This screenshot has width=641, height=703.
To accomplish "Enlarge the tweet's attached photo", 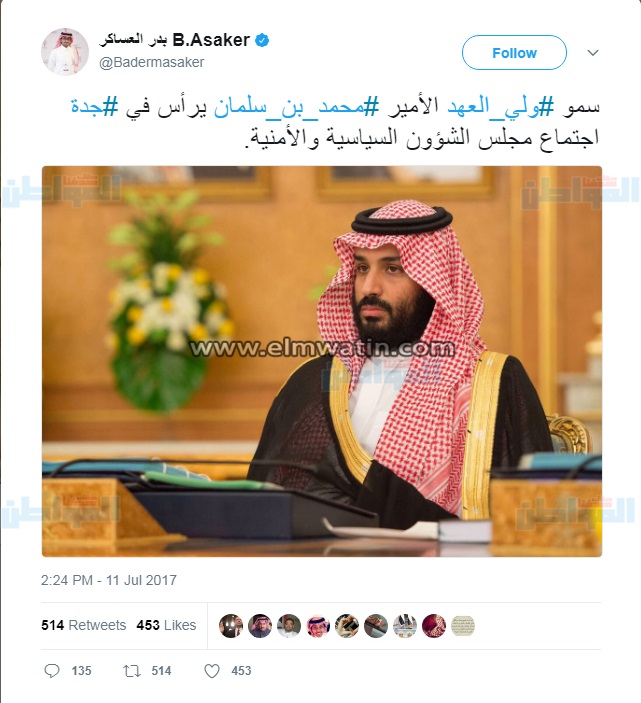I will click(x=322, y=361).
